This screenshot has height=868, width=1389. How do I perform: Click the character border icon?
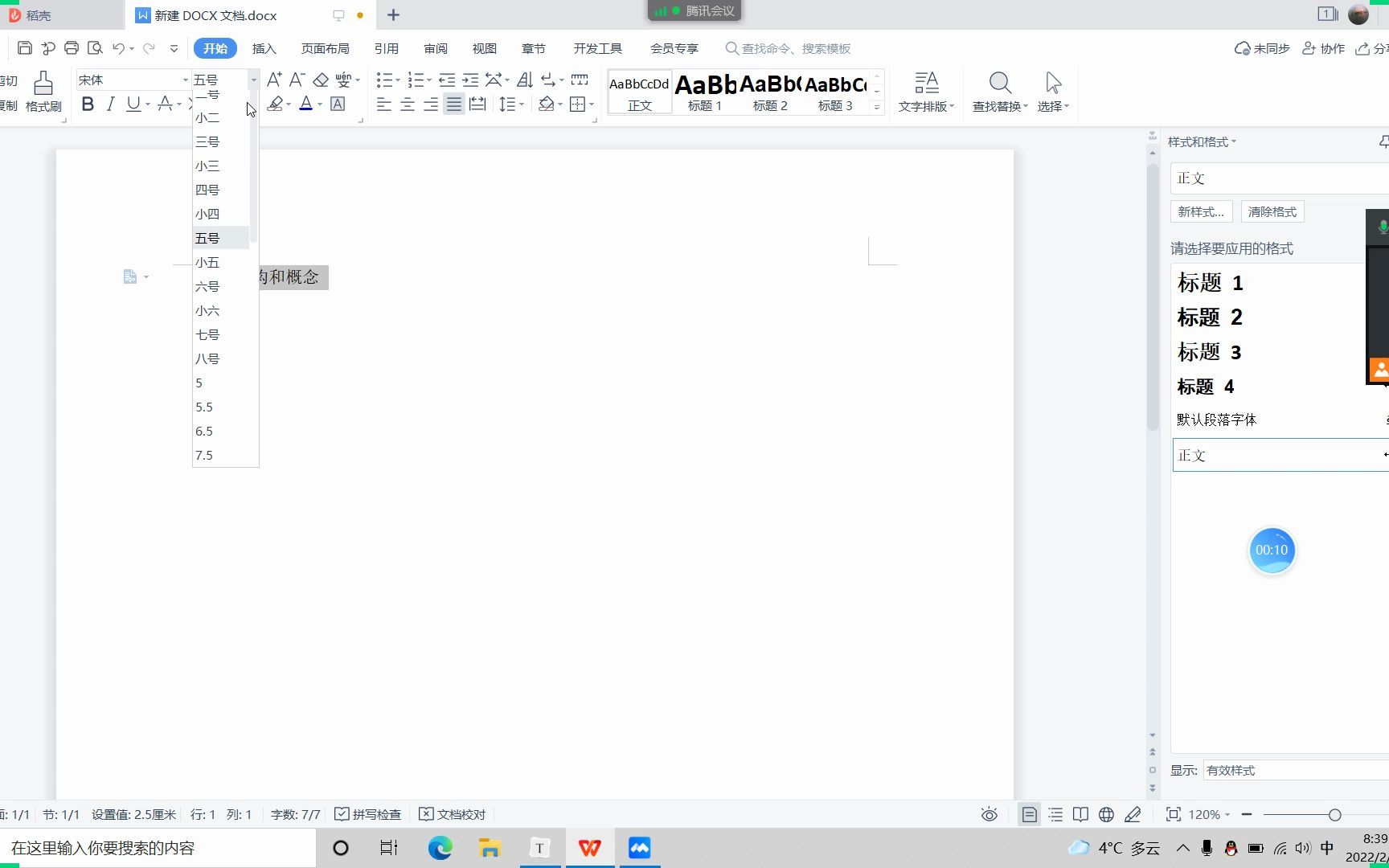coord(338,104)
